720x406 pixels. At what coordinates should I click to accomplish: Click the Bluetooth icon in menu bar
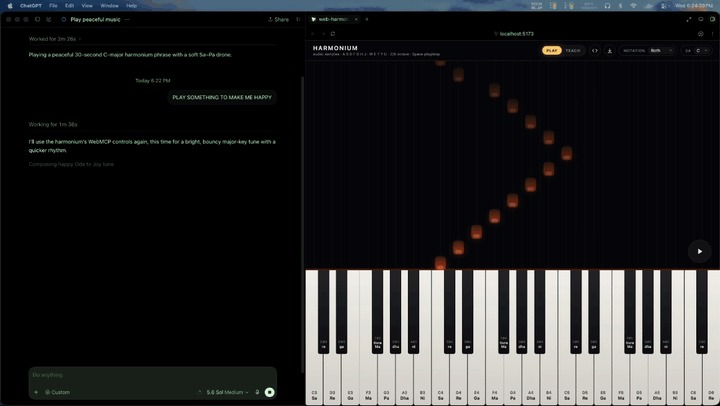click(x=620, y=6)
